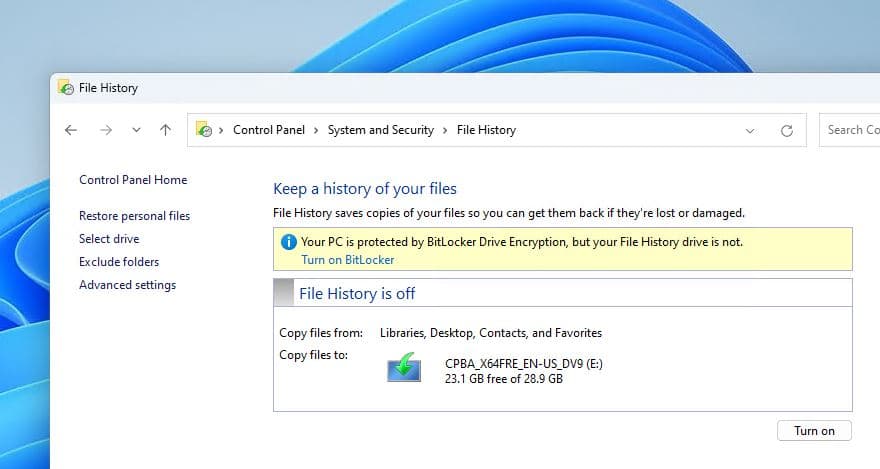This screenshot has height=469, width=880.
Task: Open recent locations dropdown chevron
Action: click(136, 130)
